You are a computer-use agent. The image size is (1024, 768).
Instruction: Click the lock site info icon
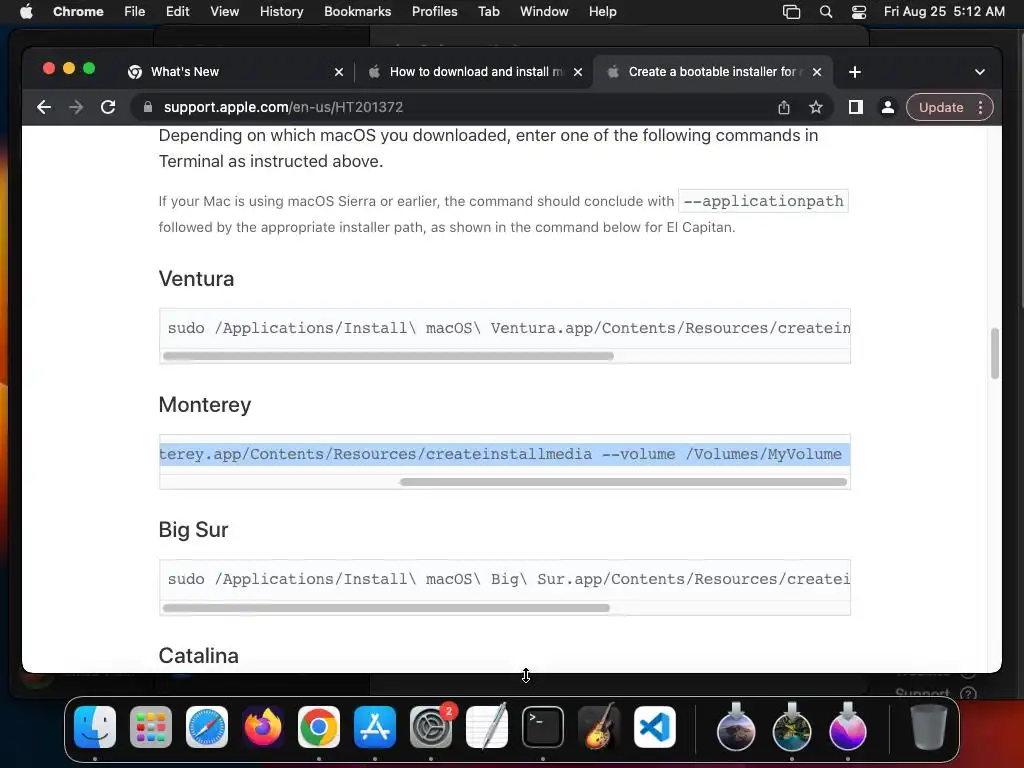[x=148, y=107]
